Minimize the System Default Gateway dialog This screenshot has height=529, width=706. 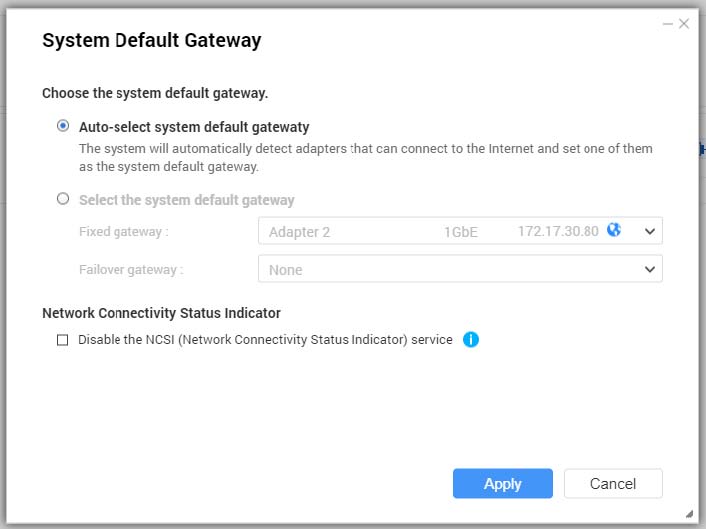[667, 23]
